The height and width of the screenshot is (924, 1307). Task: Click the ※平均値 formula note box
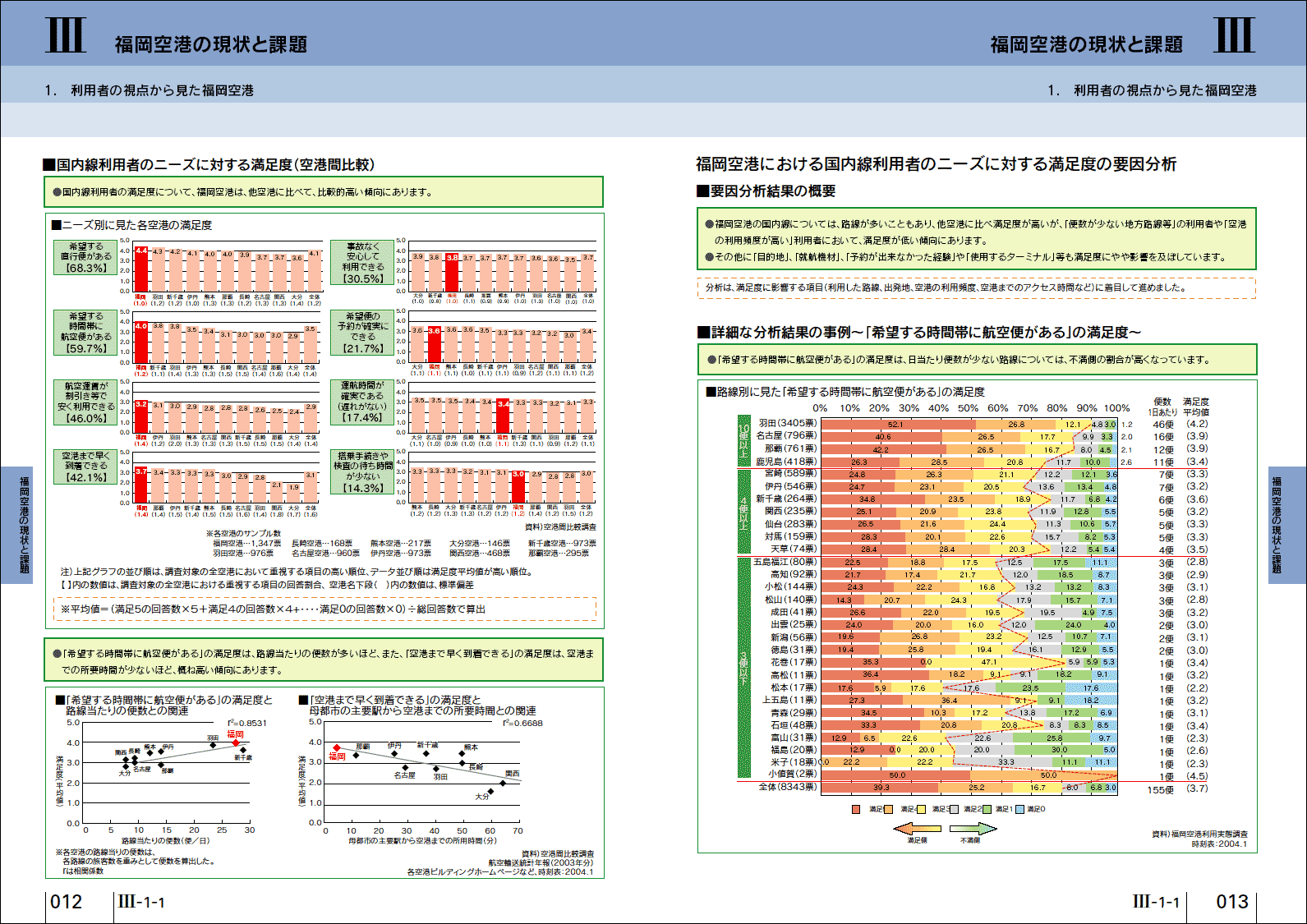click(324, 609)
